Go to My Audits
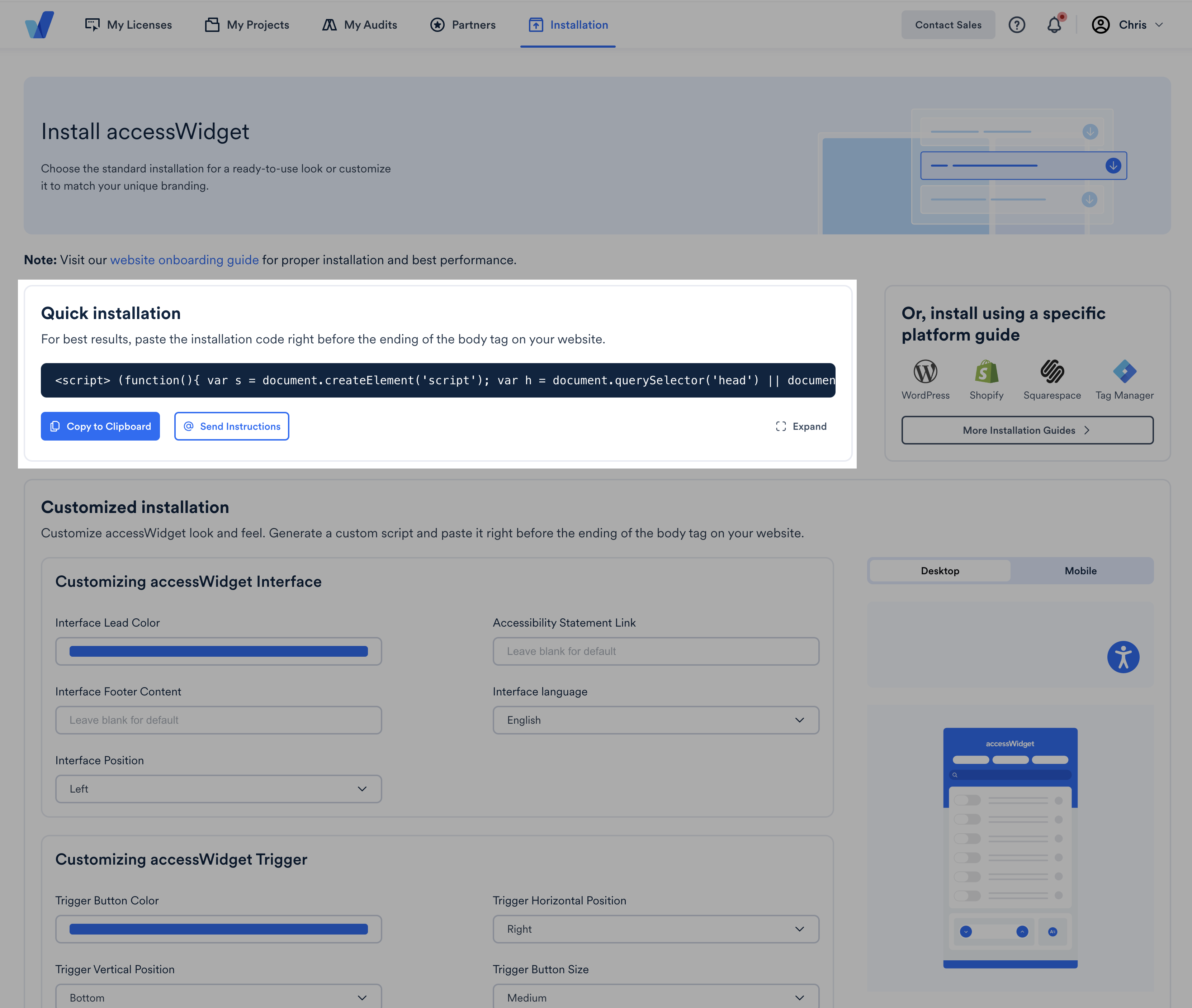 (x=360, y=25)
